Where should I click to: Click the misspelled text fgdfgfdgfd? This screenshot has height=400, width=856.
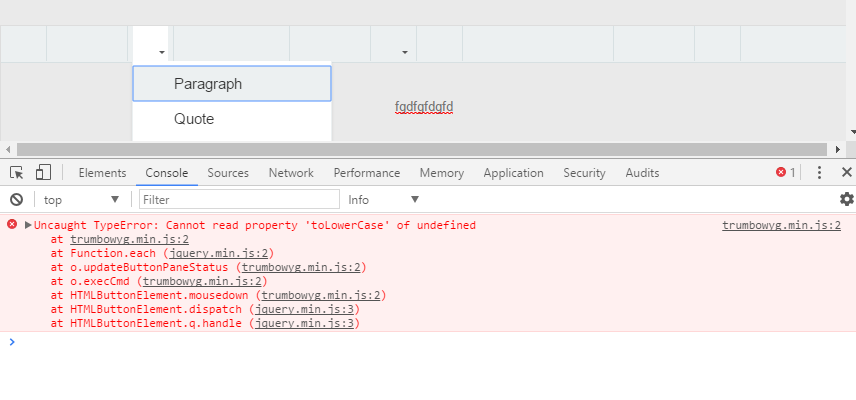click(424, 107)
